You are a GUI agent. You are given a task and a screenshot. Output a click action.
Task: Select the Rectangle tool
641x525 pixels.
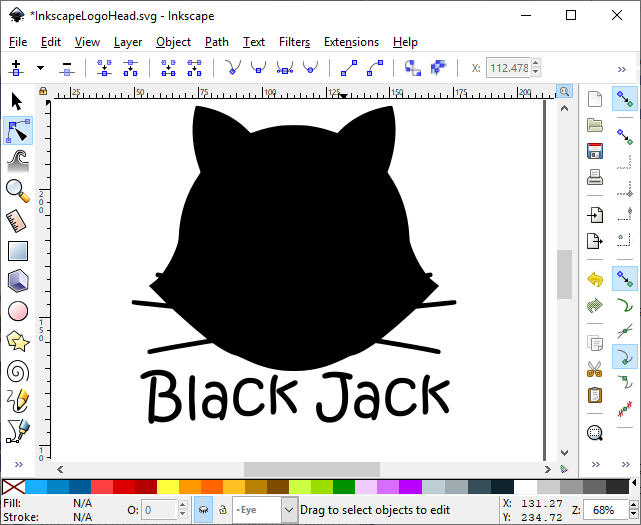(x=18, y=251)
